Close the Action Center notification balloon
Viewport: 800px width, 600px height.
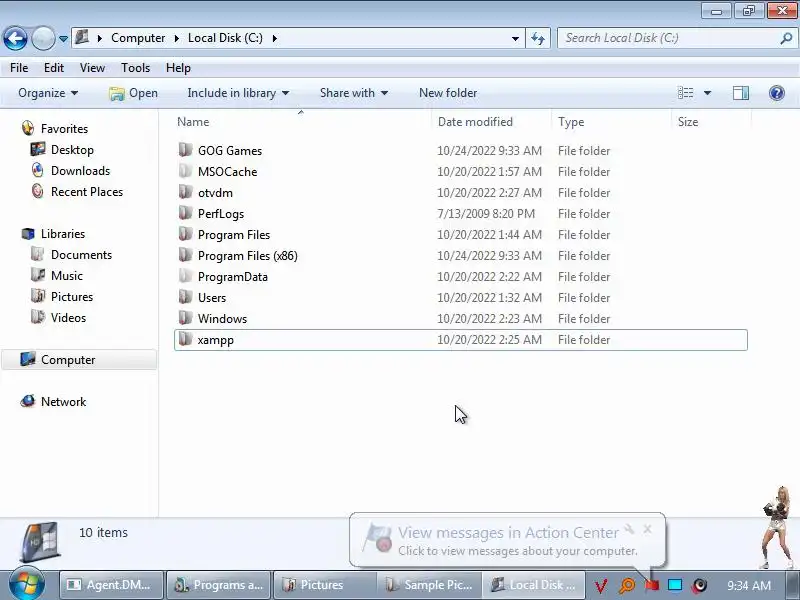[647, 530]
